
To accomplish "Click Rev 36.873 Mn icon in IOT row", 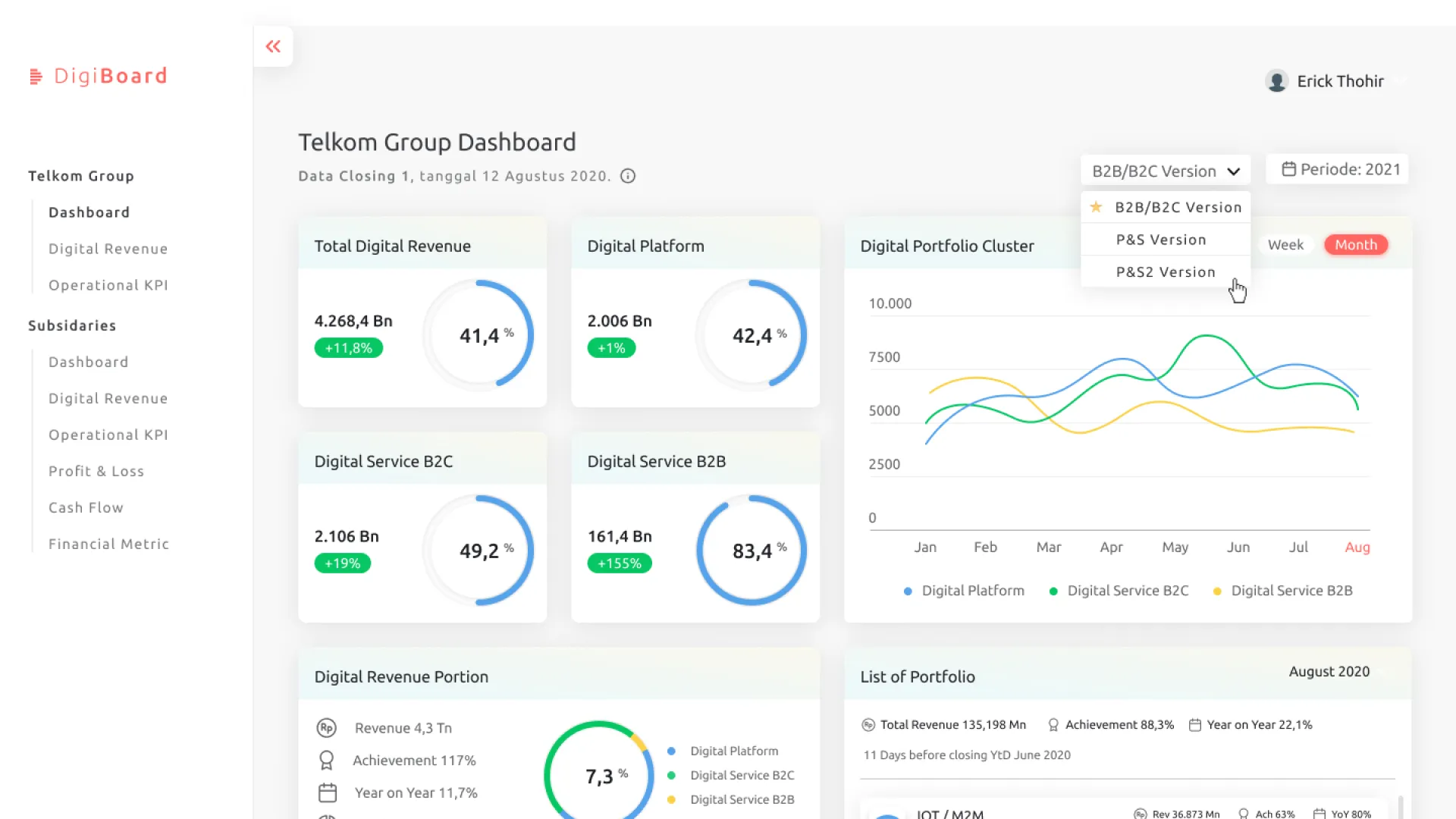I will pyautogui.click(x=1141, y=814).
